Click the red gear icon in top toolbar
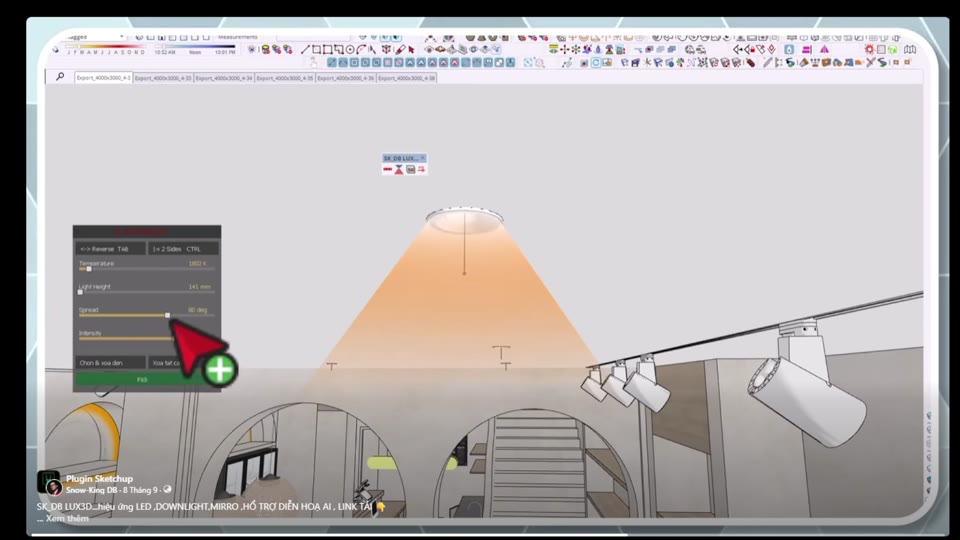Viewport: 960px width, 540px height. (x=869, y=49)
